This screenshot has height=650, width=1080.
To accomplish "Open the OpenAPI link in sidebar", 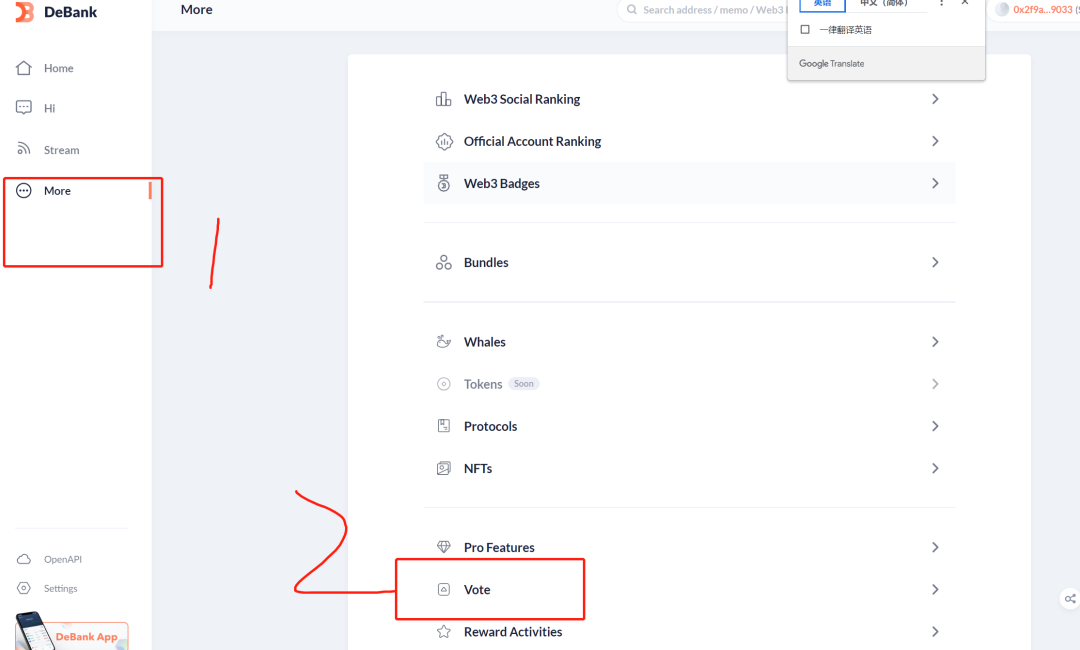I will point(62,560).
